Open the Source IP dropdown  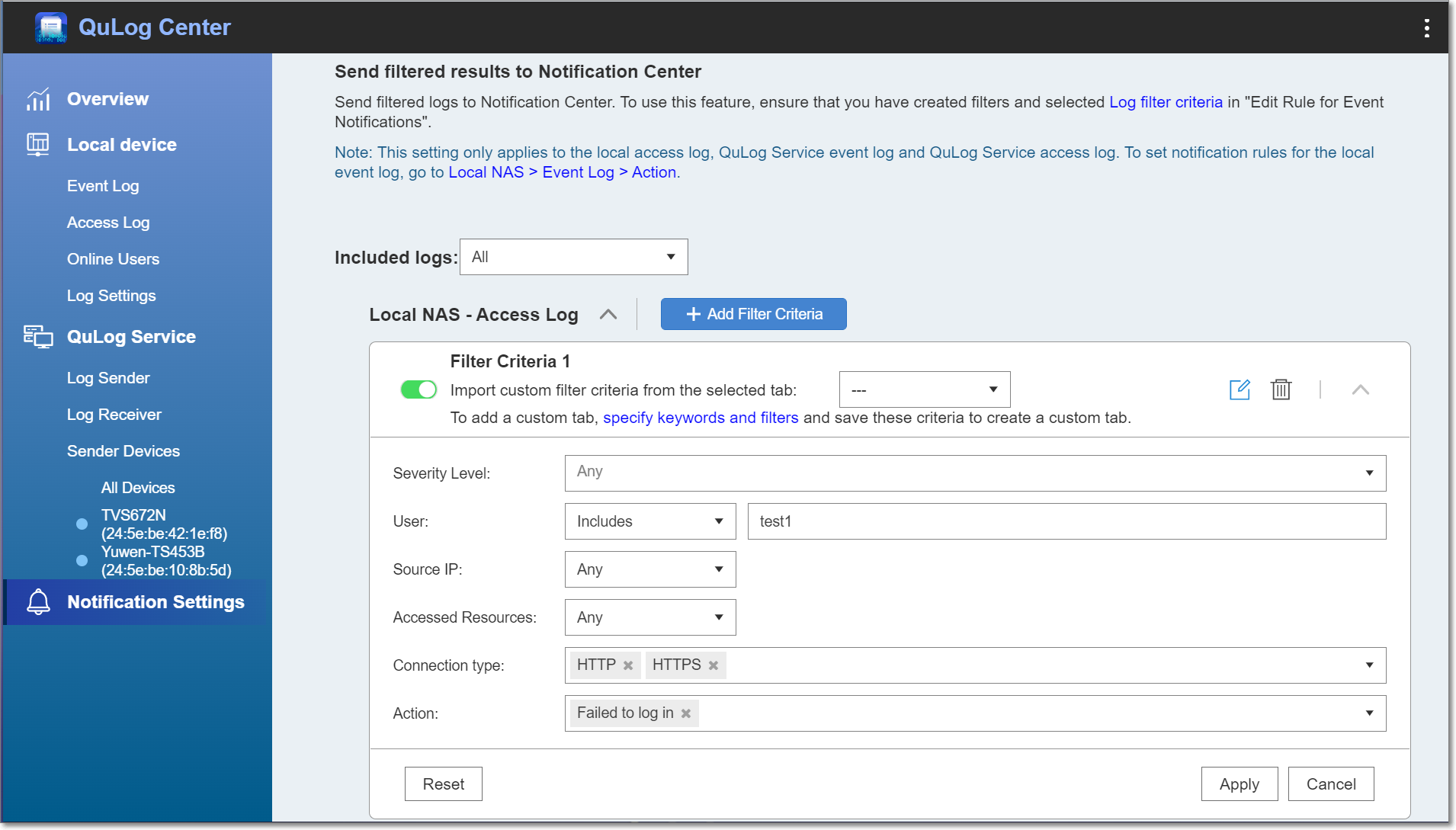click(650, 569)
